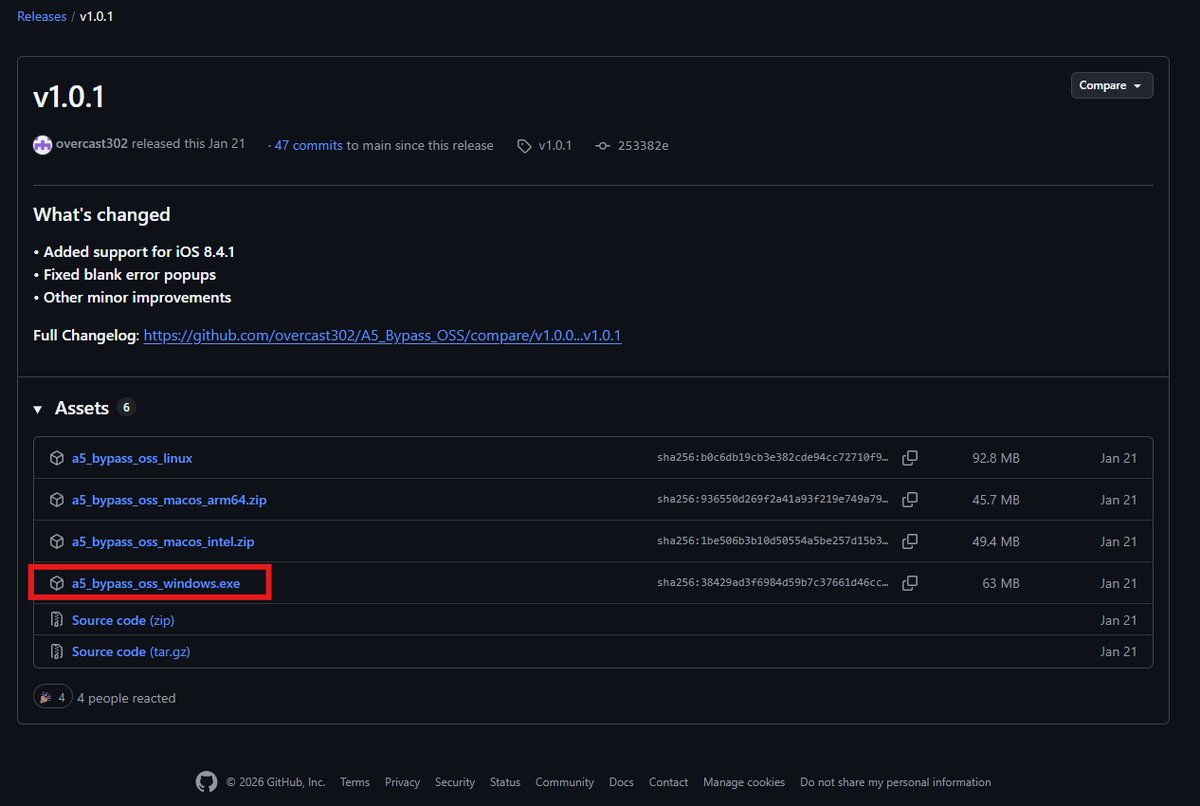Click the sha256:1be506b3b10d505 hash text
The width and height of the screenshot is (1200, 806).
coord(773,541)
